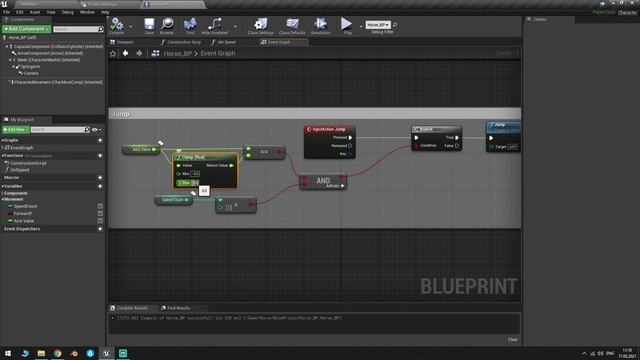Open the File menu
The height and width of the screenshot is (360, 640).
pos(7,13)
